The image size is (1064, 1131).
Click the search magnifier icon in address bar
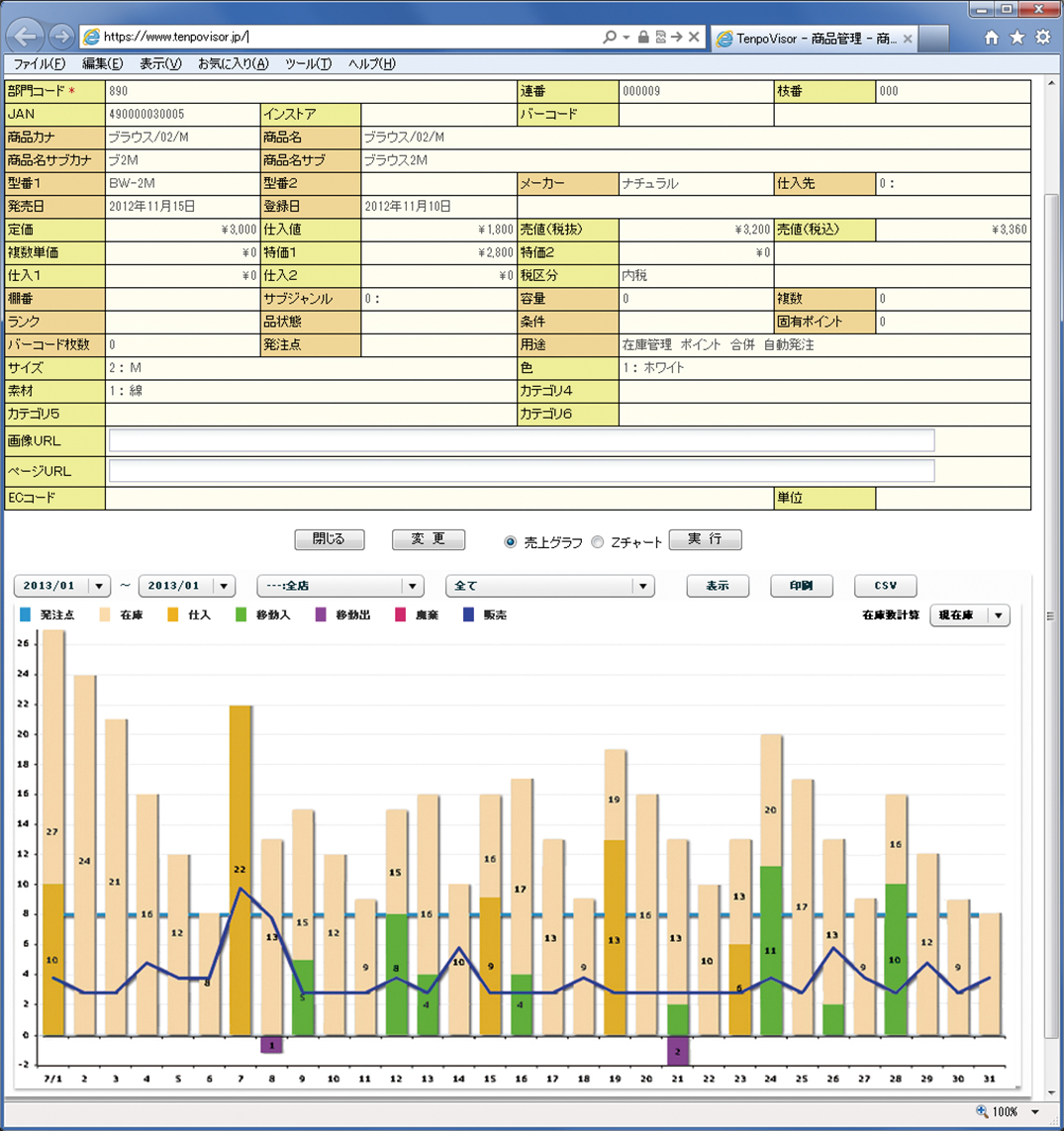[x=610, y=38]
